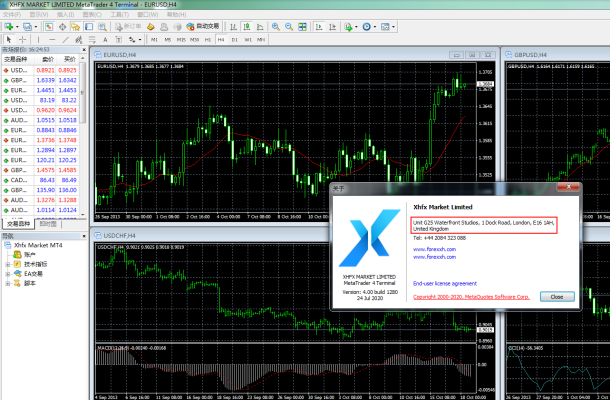The height and width of the screenshot is (400, 610).
Task: Switch to candlestick chart display icon
Action: point(247,27)
